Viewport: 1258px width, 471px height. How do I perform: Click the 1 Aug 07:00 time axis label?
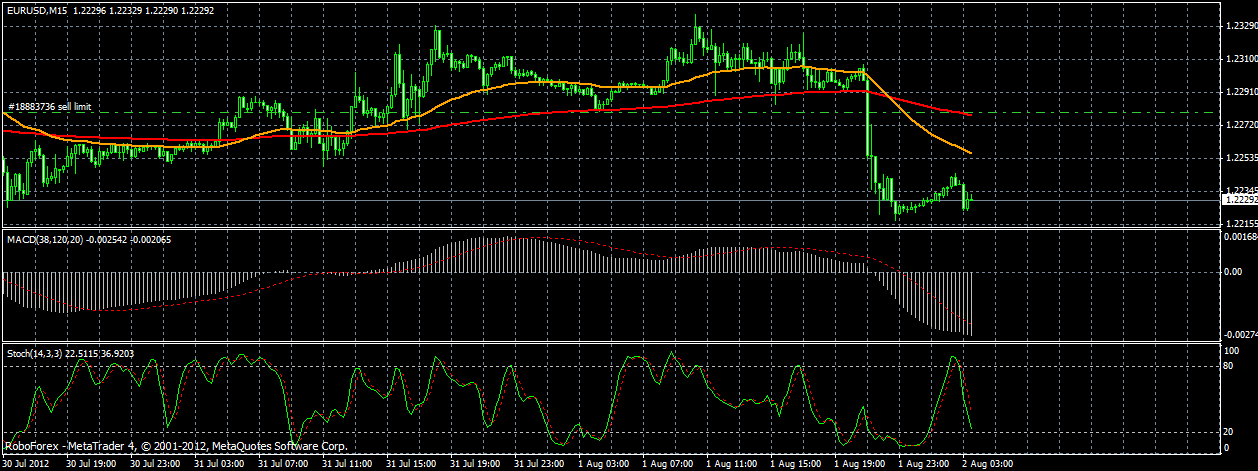pyautogui.click(x=668, y=464)
